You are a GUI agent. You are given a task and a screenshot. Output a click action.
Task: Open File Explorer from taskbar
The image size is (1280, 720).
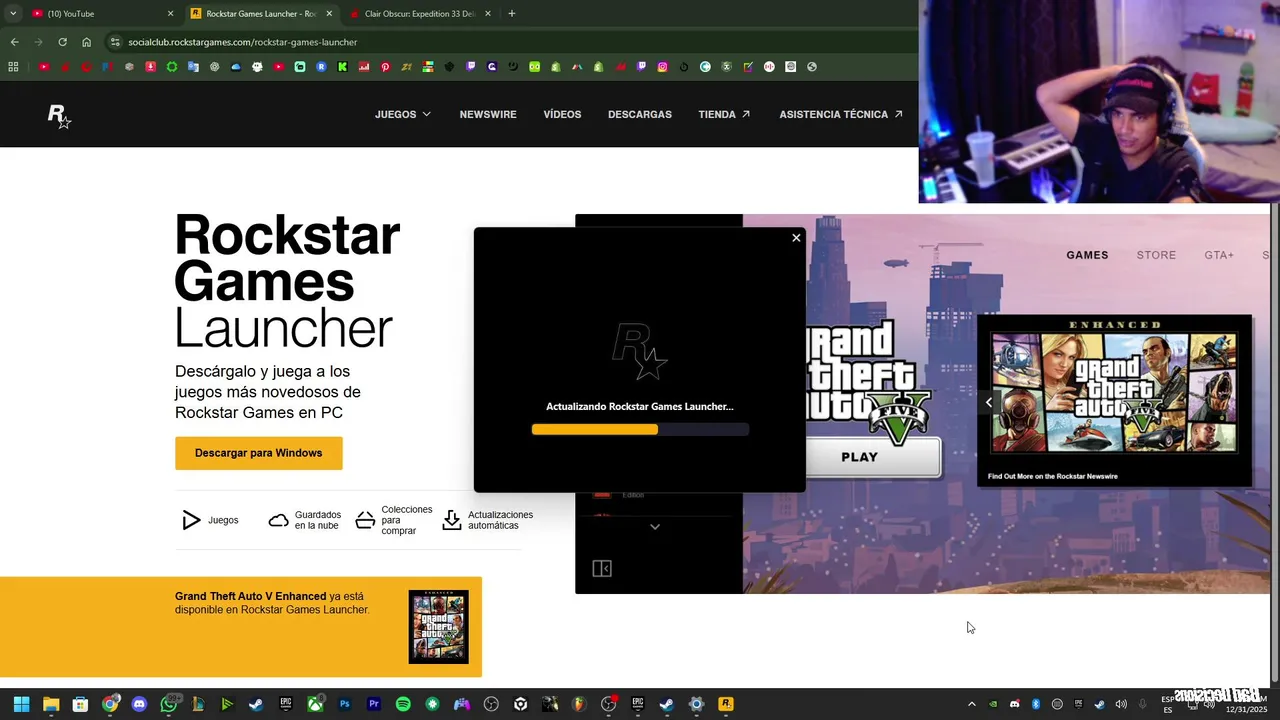[x=51, y=704]
